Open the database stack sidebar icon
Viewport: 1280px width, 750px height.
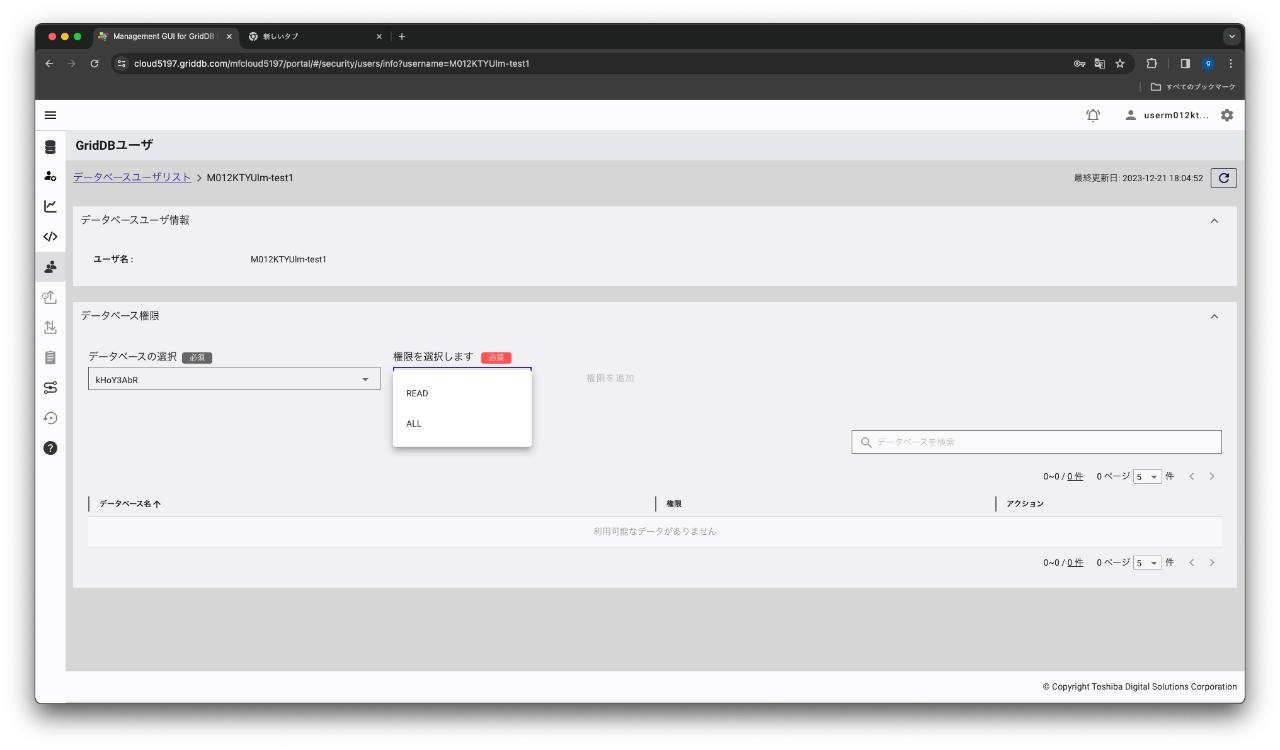click(x=50, y=147)
